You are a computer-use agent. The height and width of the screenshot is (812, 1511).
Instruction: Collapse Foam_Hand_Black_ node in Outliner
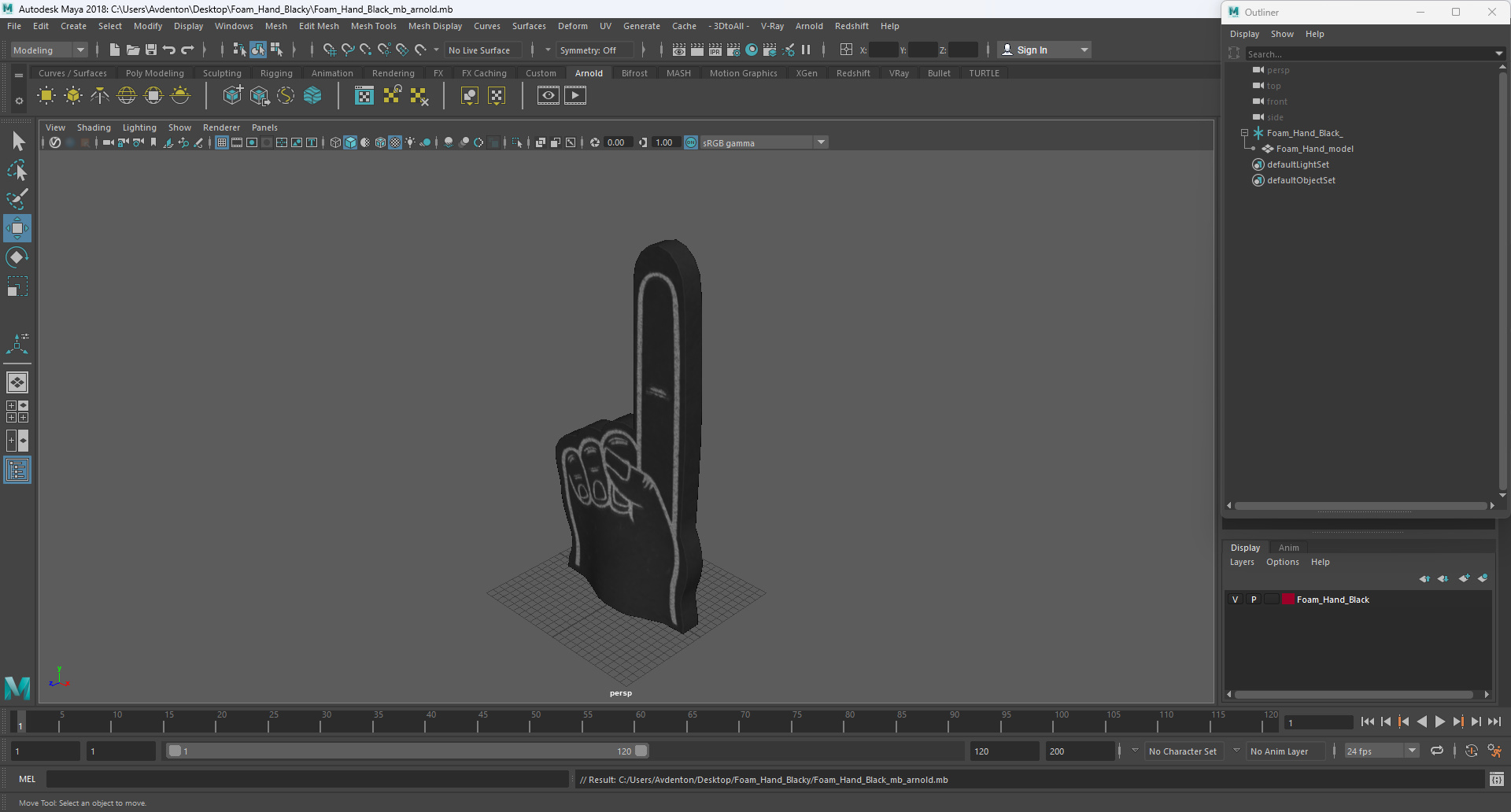(x=1244, y=133)
